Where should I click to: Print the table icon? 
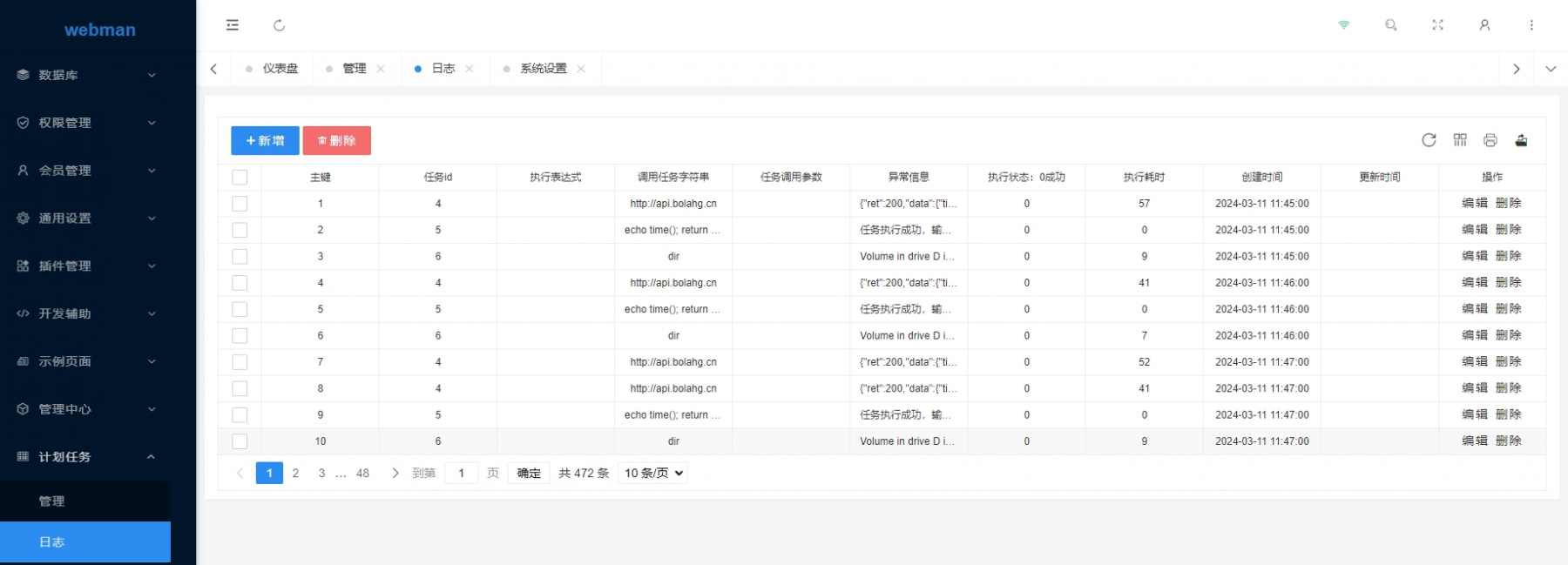(x=1490, y=140)
